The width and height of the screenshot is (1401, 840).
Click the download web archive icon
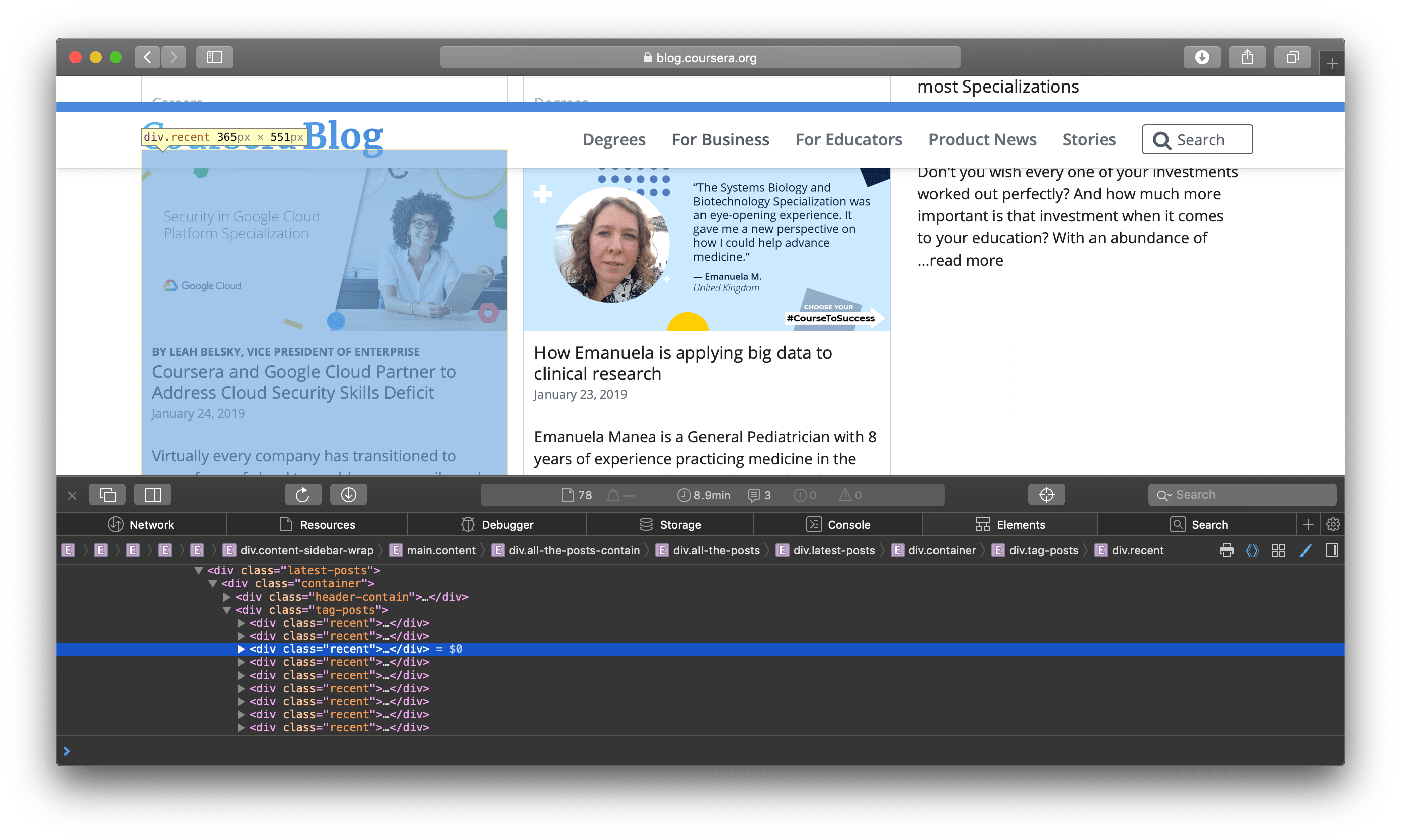coord(348,495)
